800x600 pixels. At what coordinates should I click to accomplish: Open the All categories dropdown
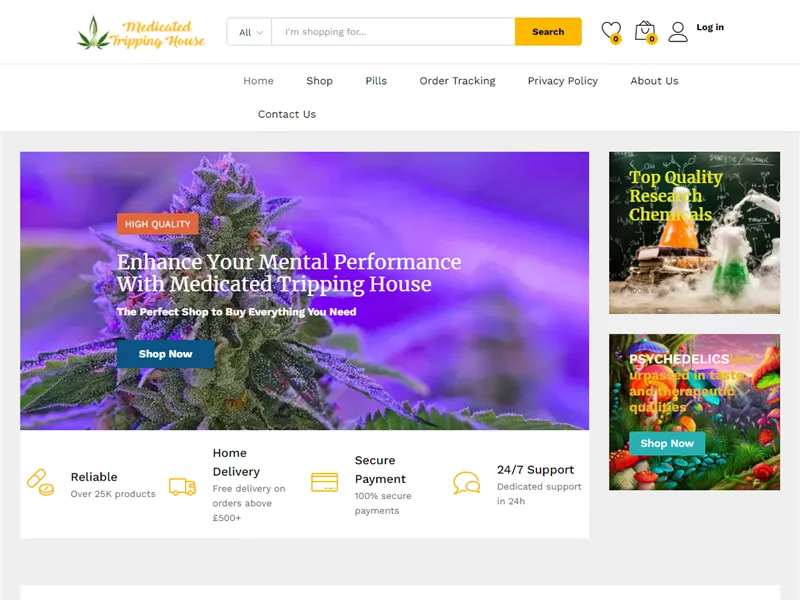click(248, 31)
